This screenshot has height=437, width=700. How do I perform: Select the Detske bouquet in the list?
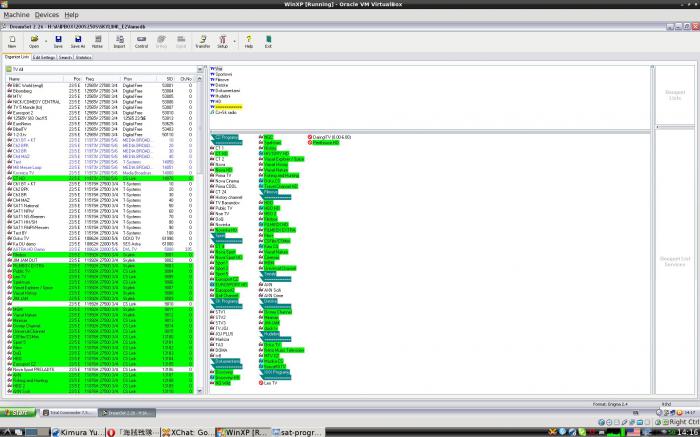(x=221, y=85)
